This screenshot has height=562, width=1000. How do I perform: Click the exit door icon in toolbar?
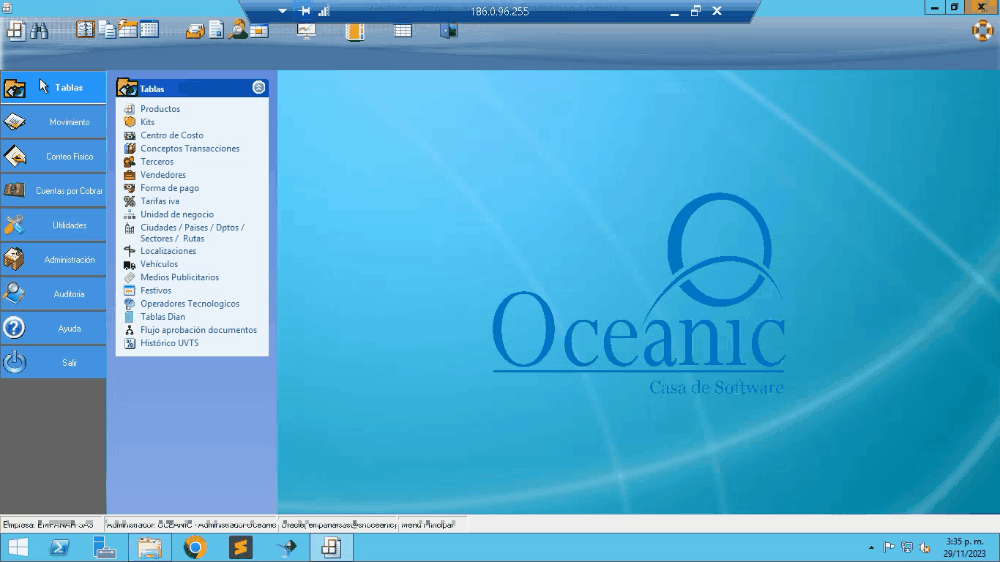(449, 30)
